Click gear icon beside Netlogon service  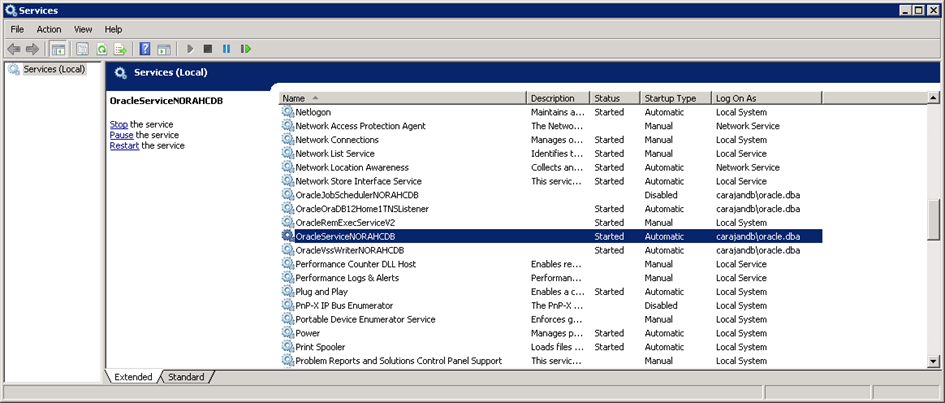point(287,111)
